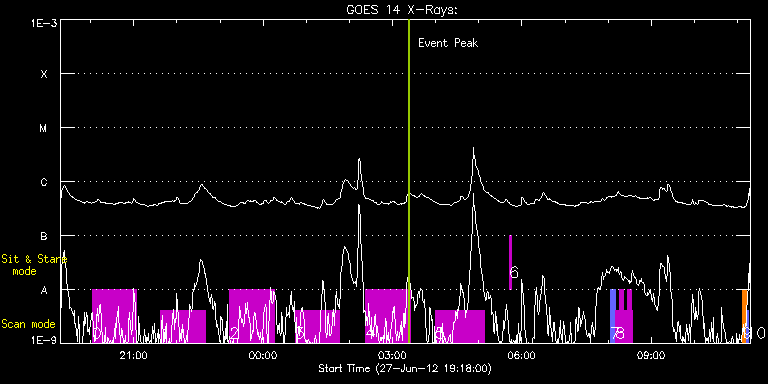
Task: Select magenta observation block number 4
Action: tap(386, 316)
